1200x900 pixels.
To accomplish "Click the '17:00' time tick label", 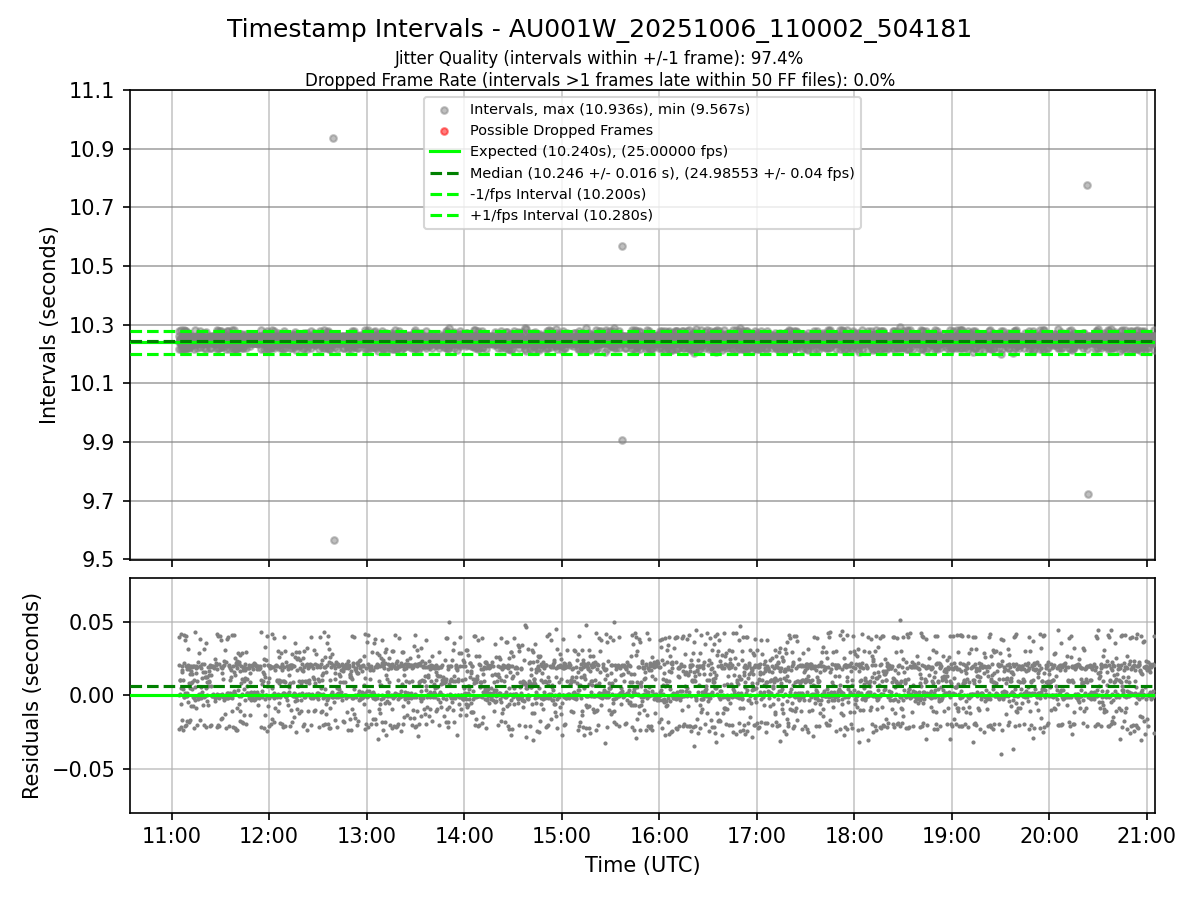I will point(756,835).
